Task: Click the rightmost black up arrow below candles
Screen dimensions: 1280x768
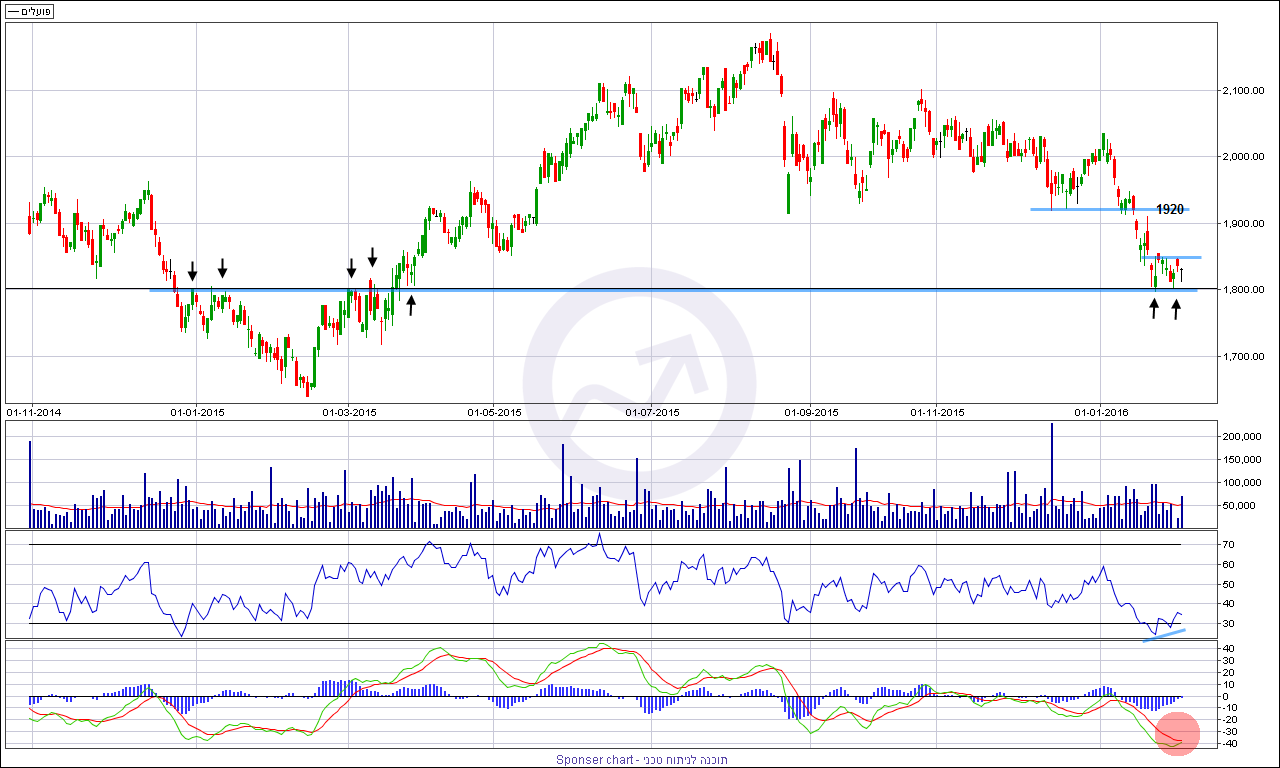Action: [x=1176, y=309]
